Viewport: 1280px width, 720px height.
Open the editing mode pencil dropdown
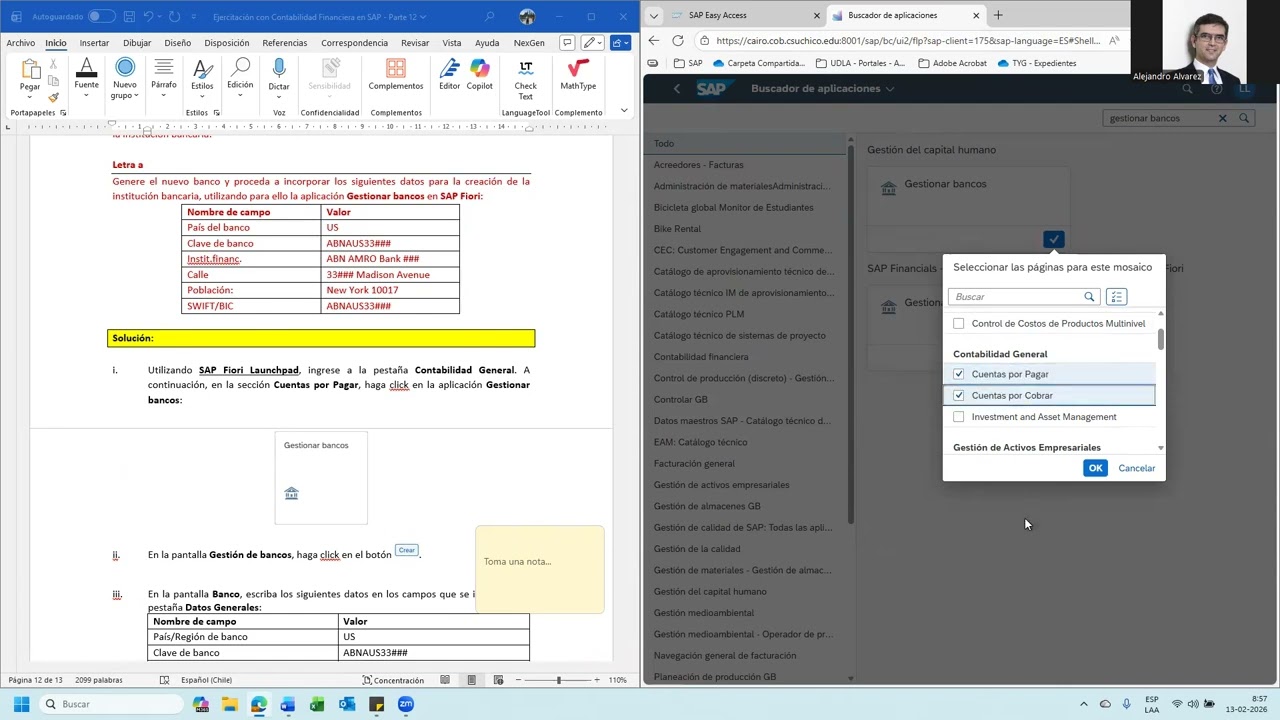[x=594, y=43]
